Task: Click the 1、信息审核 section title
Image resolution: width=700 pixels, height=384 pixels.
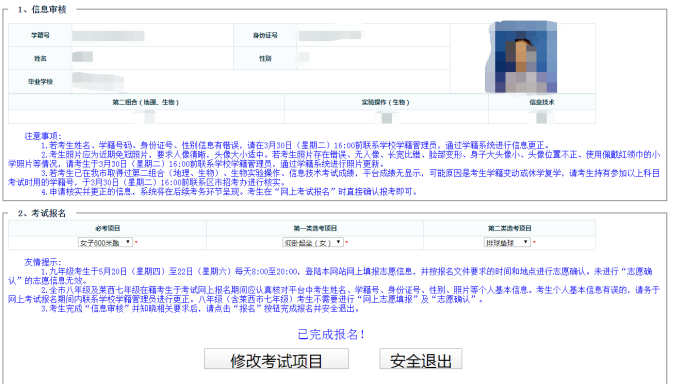Action: tap(42, 9)
